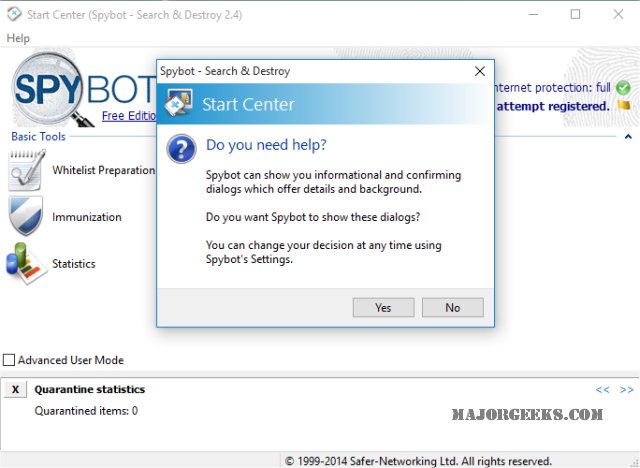Click the Basic Tools section heading
Screen dimensions: 640x468
click(x=38, y=136)
